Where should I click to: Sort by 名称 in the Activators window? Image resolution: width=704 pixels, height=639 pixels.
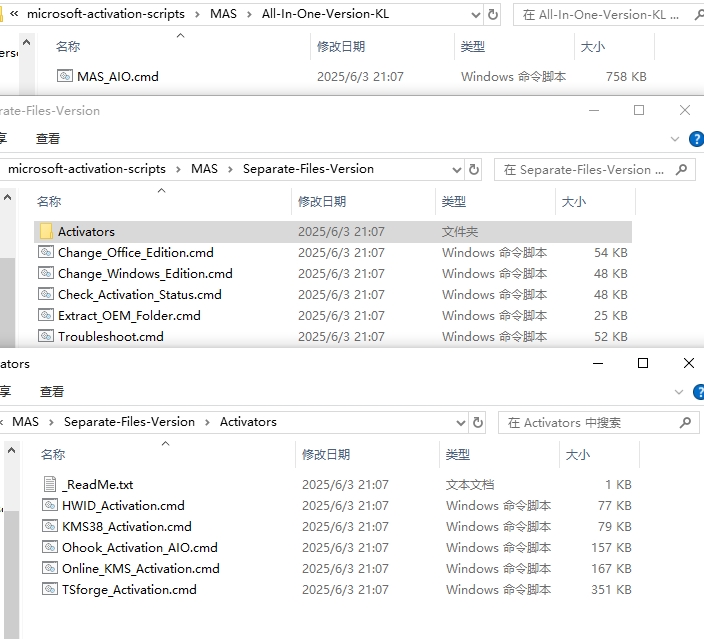tap(53, 454)
